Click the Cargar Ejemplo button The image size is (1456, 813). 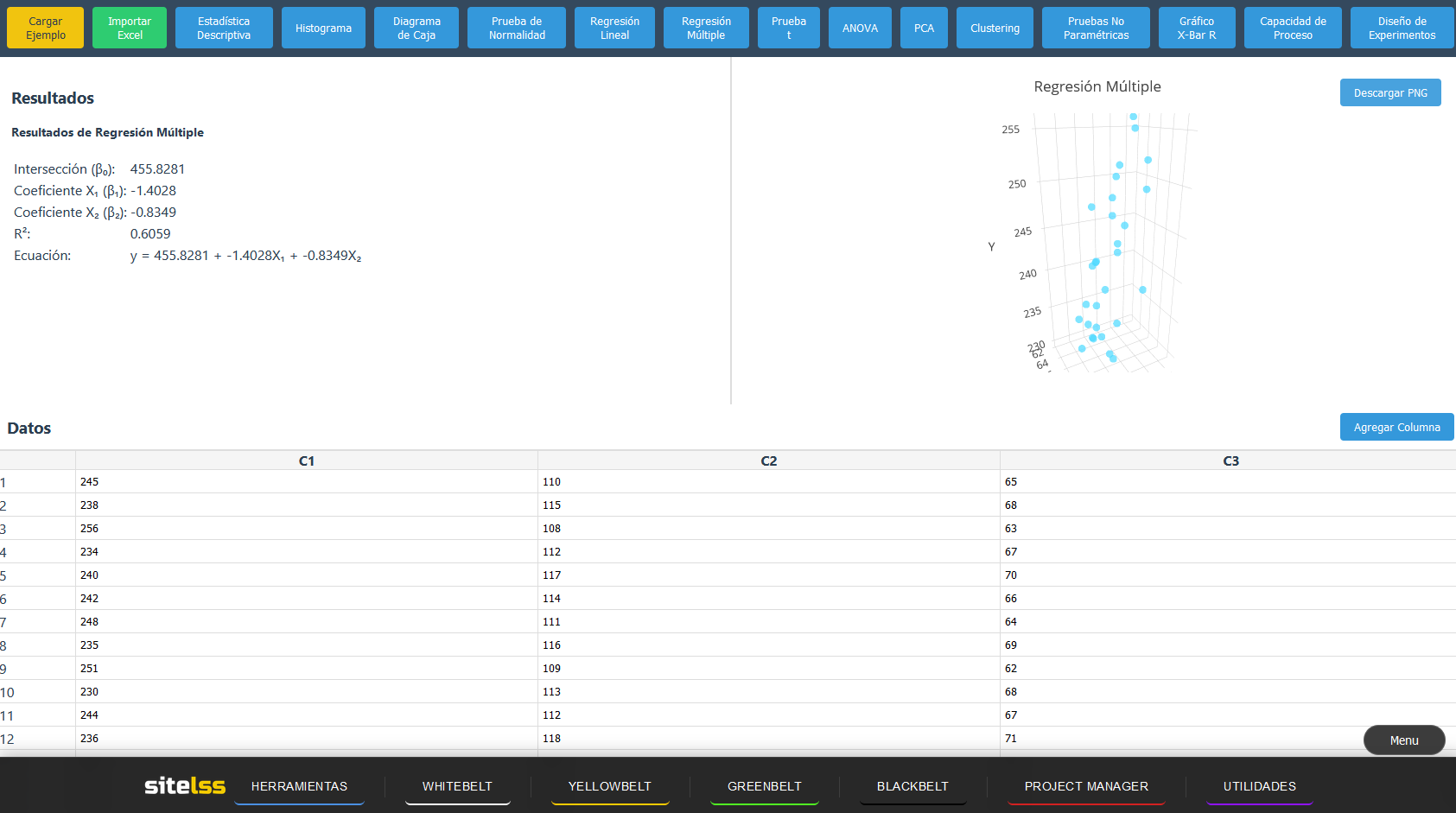(45, 28)
